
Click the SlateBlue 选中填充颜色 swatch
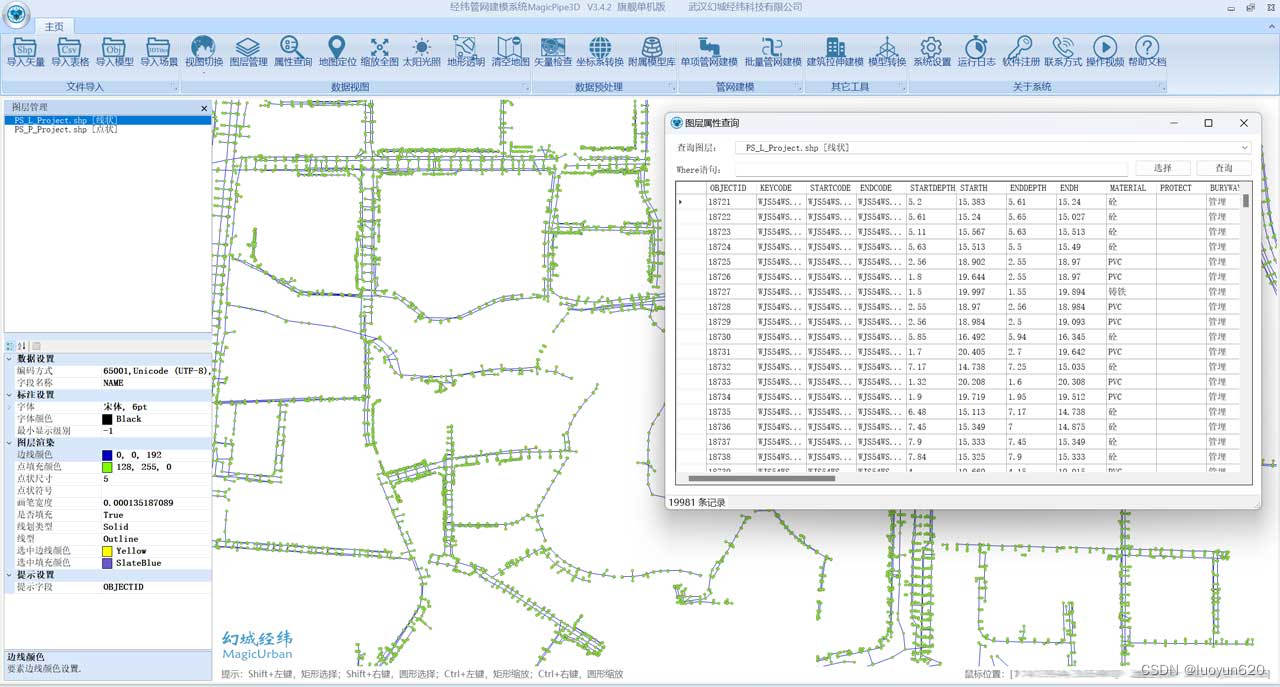[107, 563]
